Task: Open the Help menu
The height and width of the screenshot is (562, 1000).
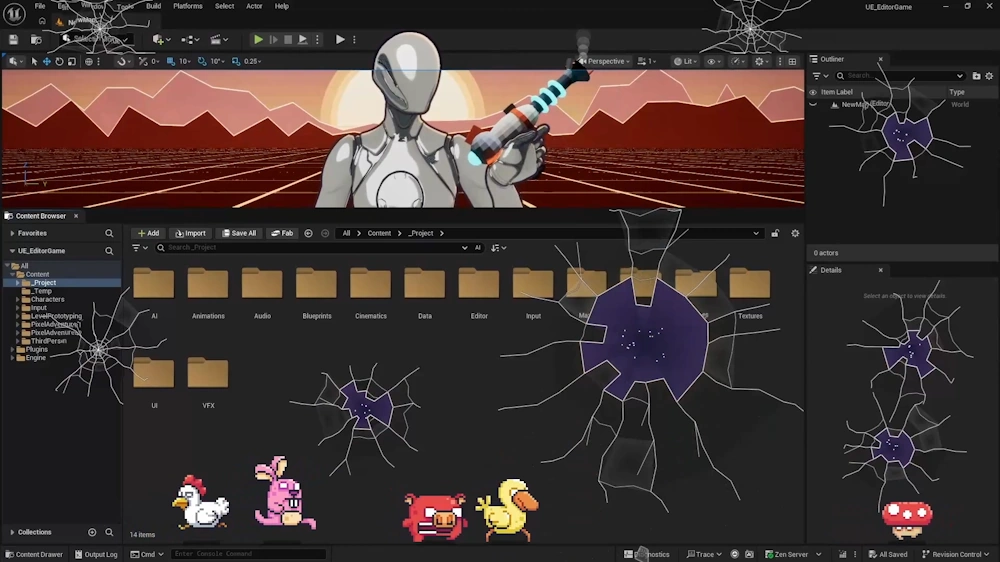Action: [x=281, y=6]
